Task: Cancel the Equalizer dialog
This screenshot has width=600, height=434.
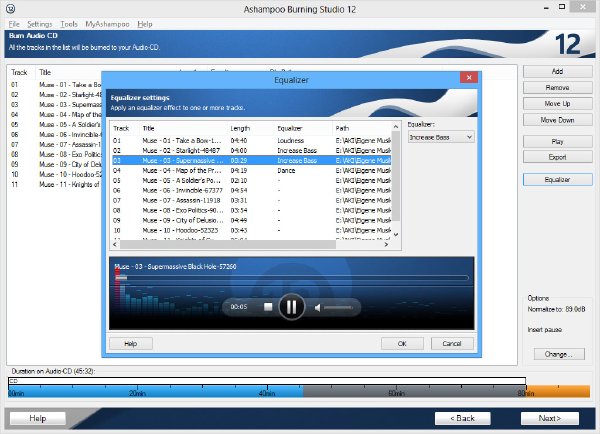Action: [x=452, y=343]
